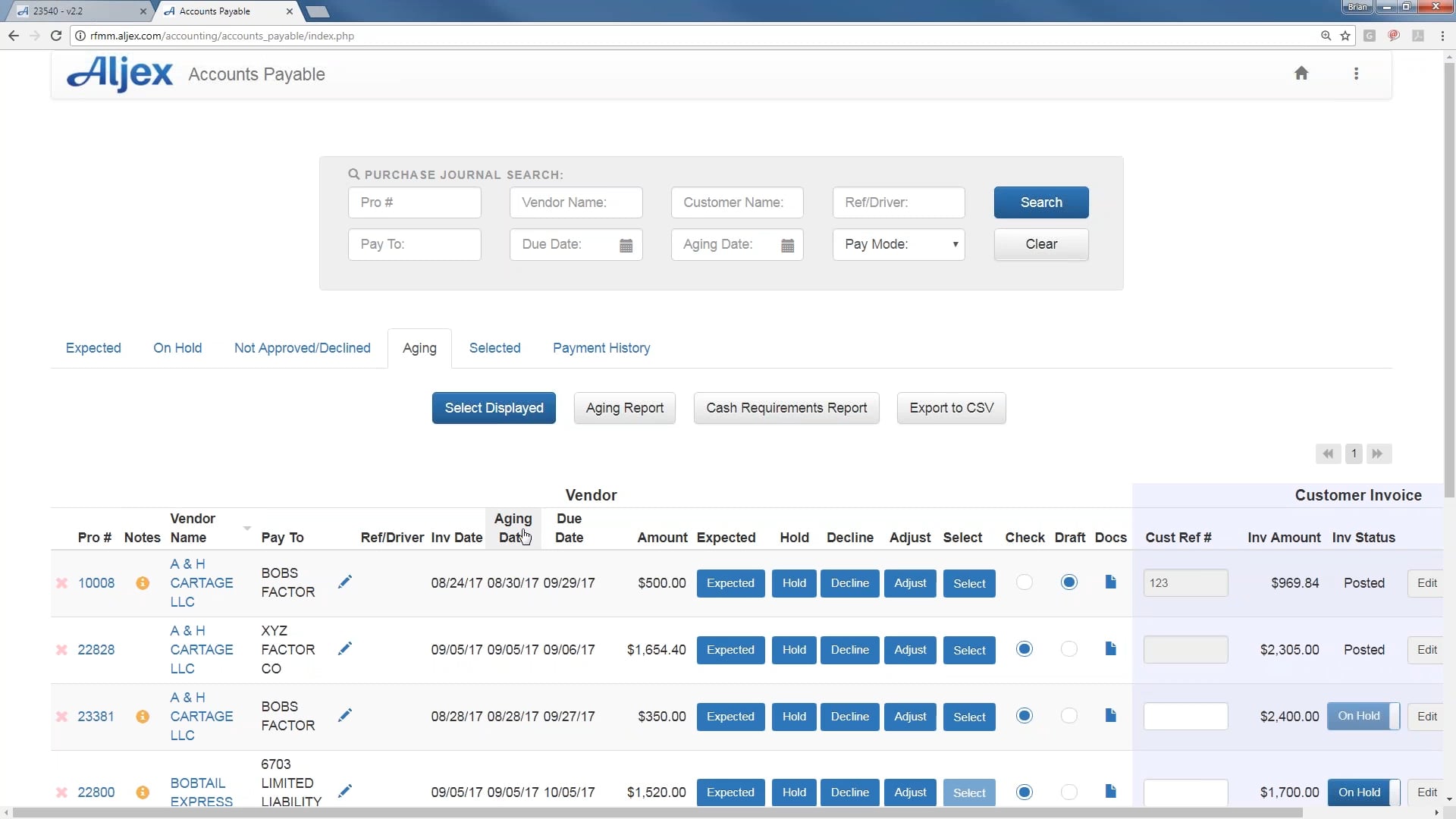
Task: Jump to last page with double-arrow icon
Action: tap(1379, 453)
